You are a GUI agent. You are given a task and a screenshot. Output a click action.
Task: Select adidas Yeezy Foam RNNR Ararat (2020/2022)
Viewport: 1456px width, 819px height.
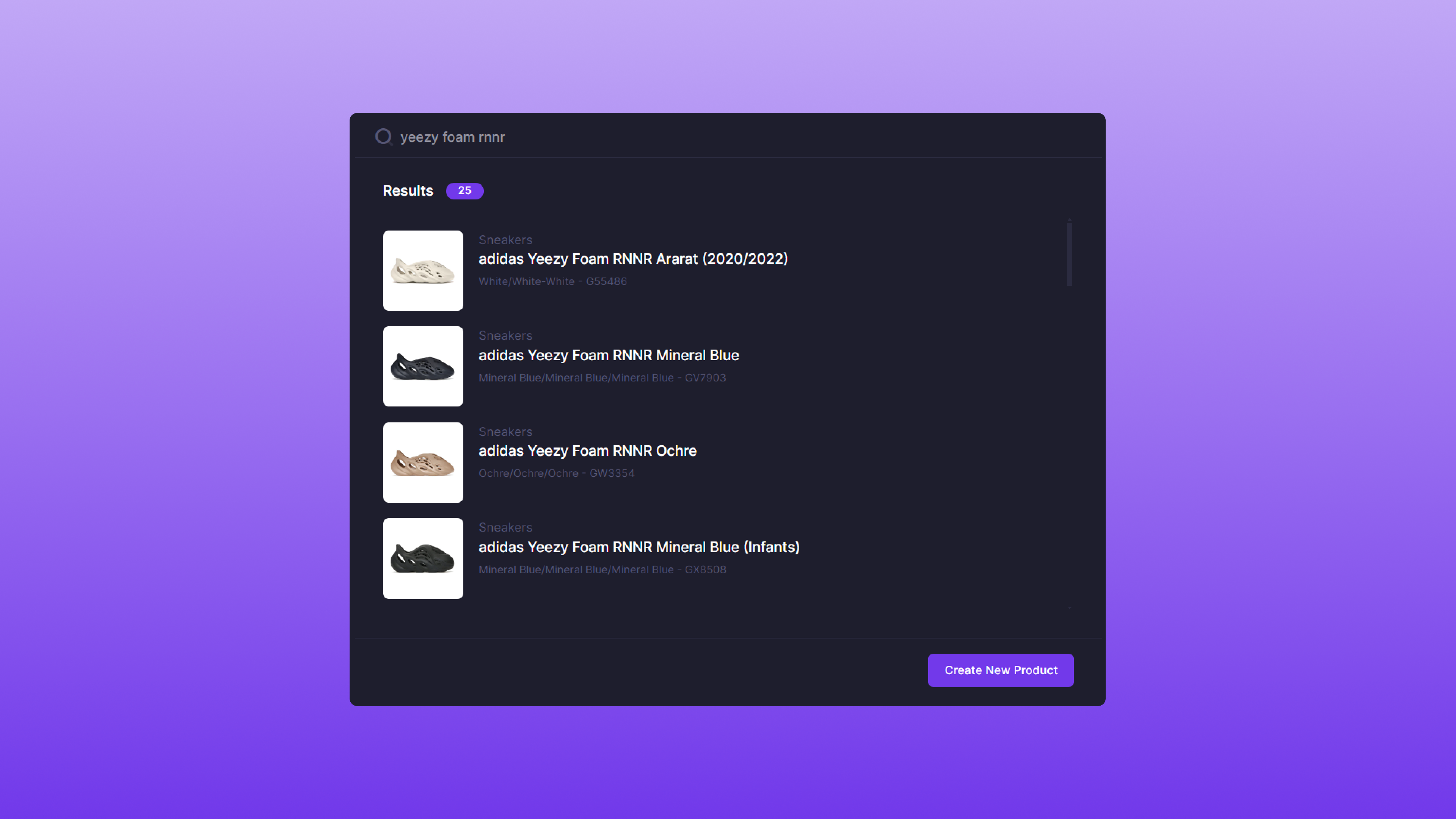633,259
